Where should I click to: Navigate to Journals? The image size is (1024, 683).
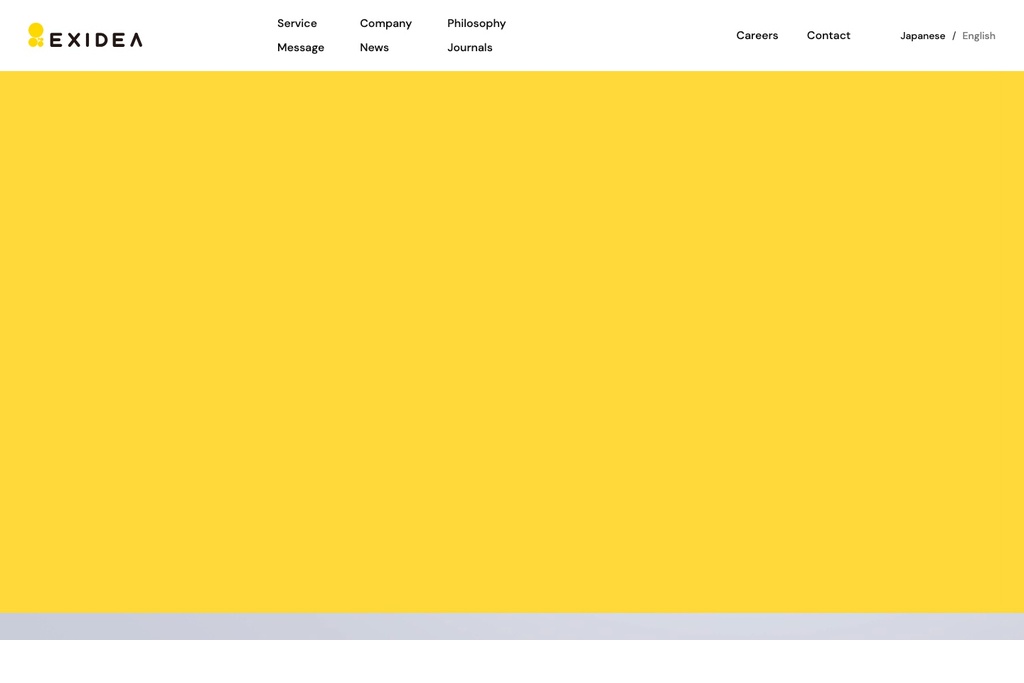469,47
